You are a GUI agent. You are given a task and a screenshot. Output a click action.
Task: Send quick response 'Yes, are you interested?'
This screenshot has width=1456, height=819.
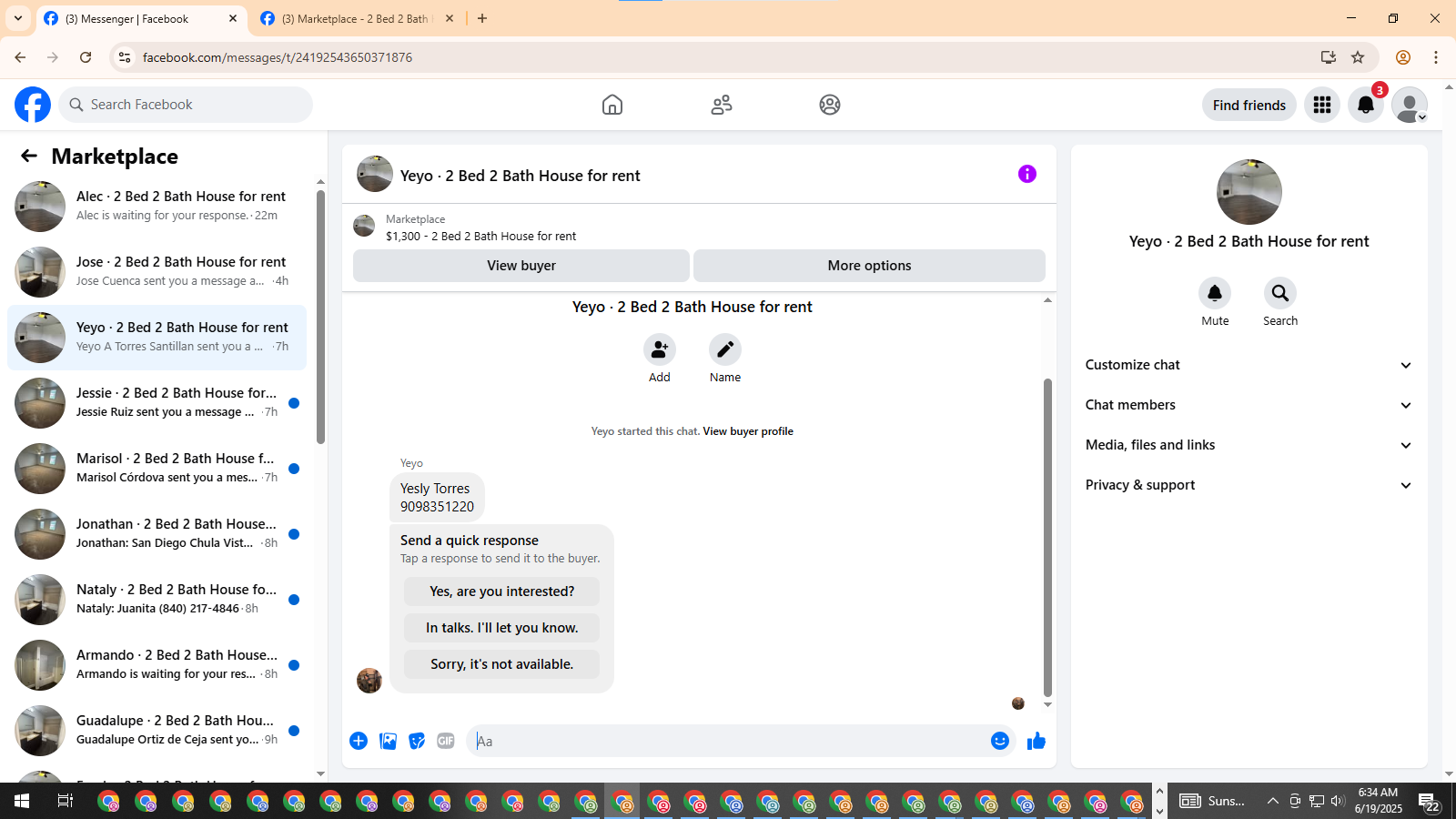(x=501, y=591)
